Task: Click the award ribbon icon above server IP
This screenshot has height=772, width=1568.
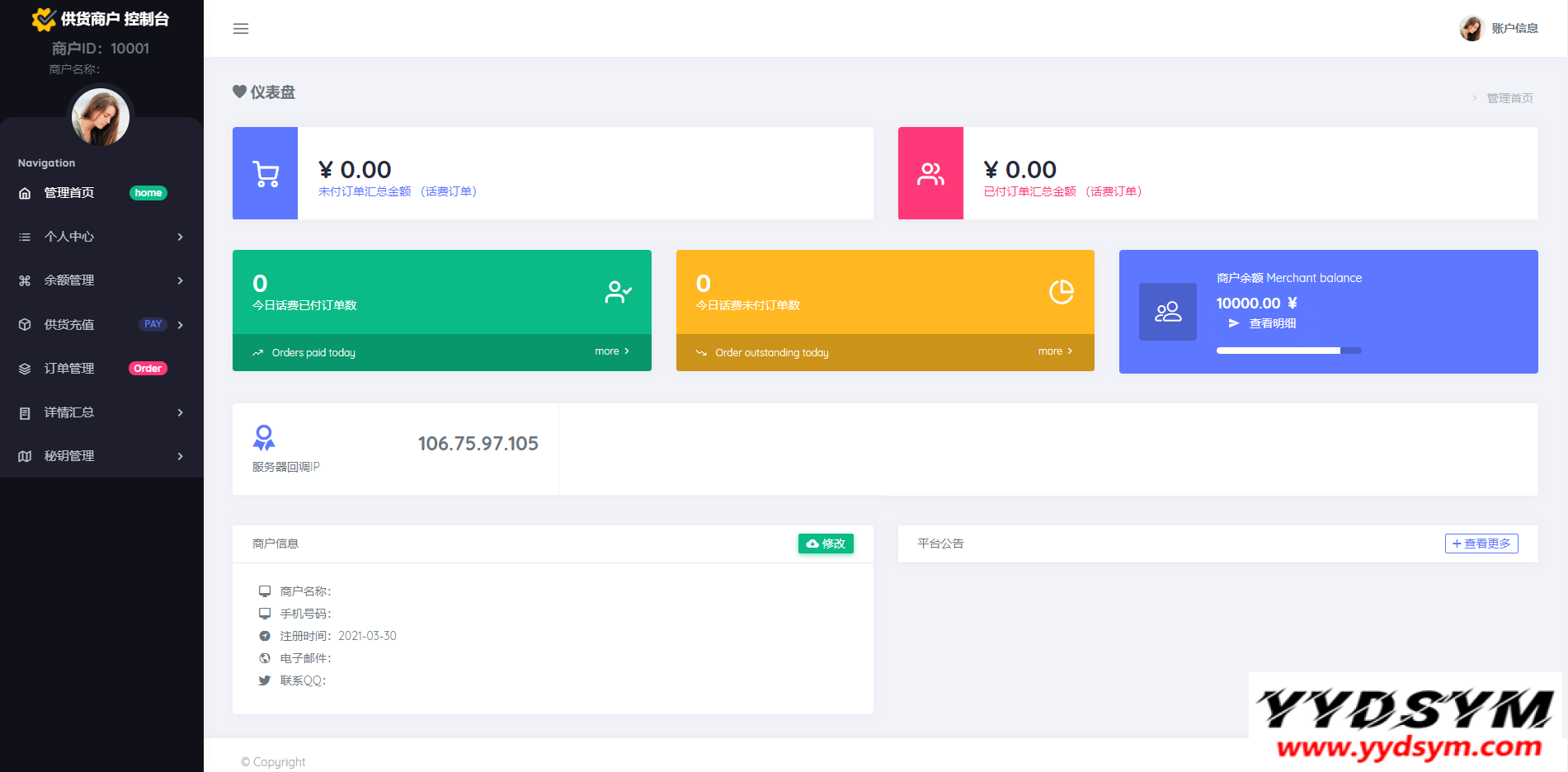Action: (x=264, y=437)
